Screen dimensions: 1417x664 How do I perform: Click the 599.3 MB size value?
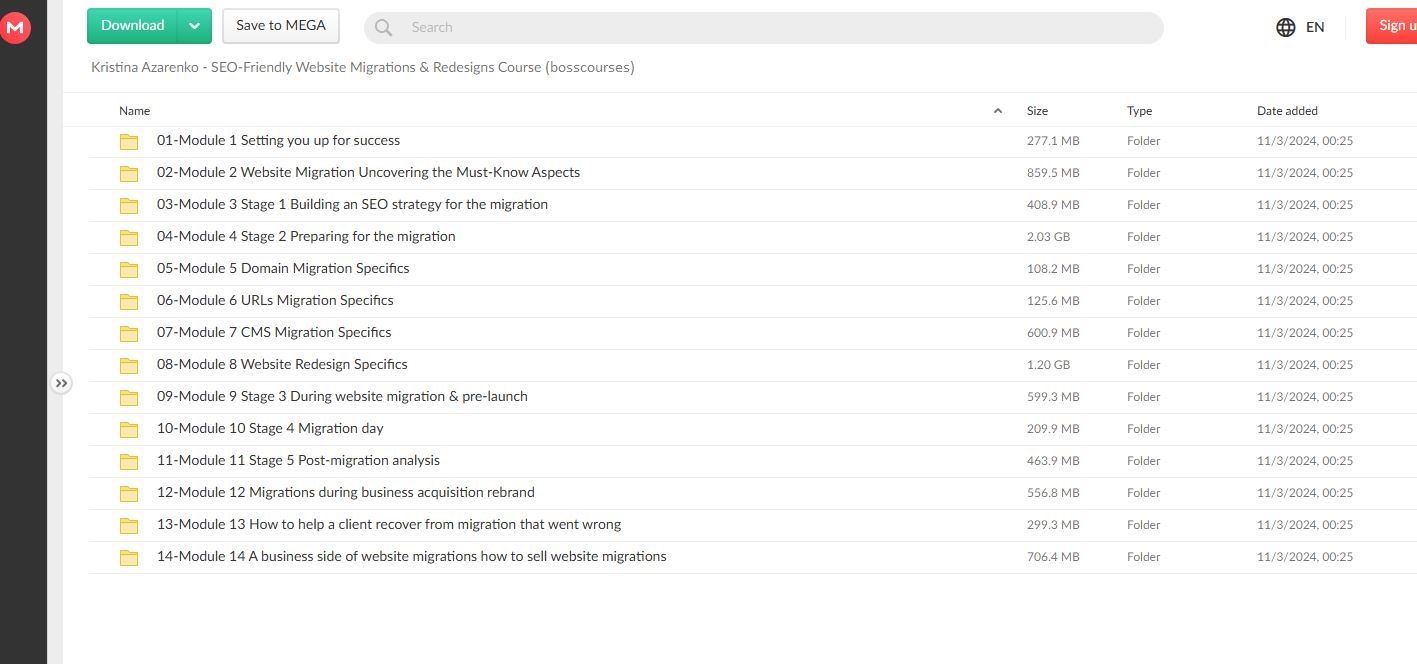pyautogui.click(x=1053, y=397)
